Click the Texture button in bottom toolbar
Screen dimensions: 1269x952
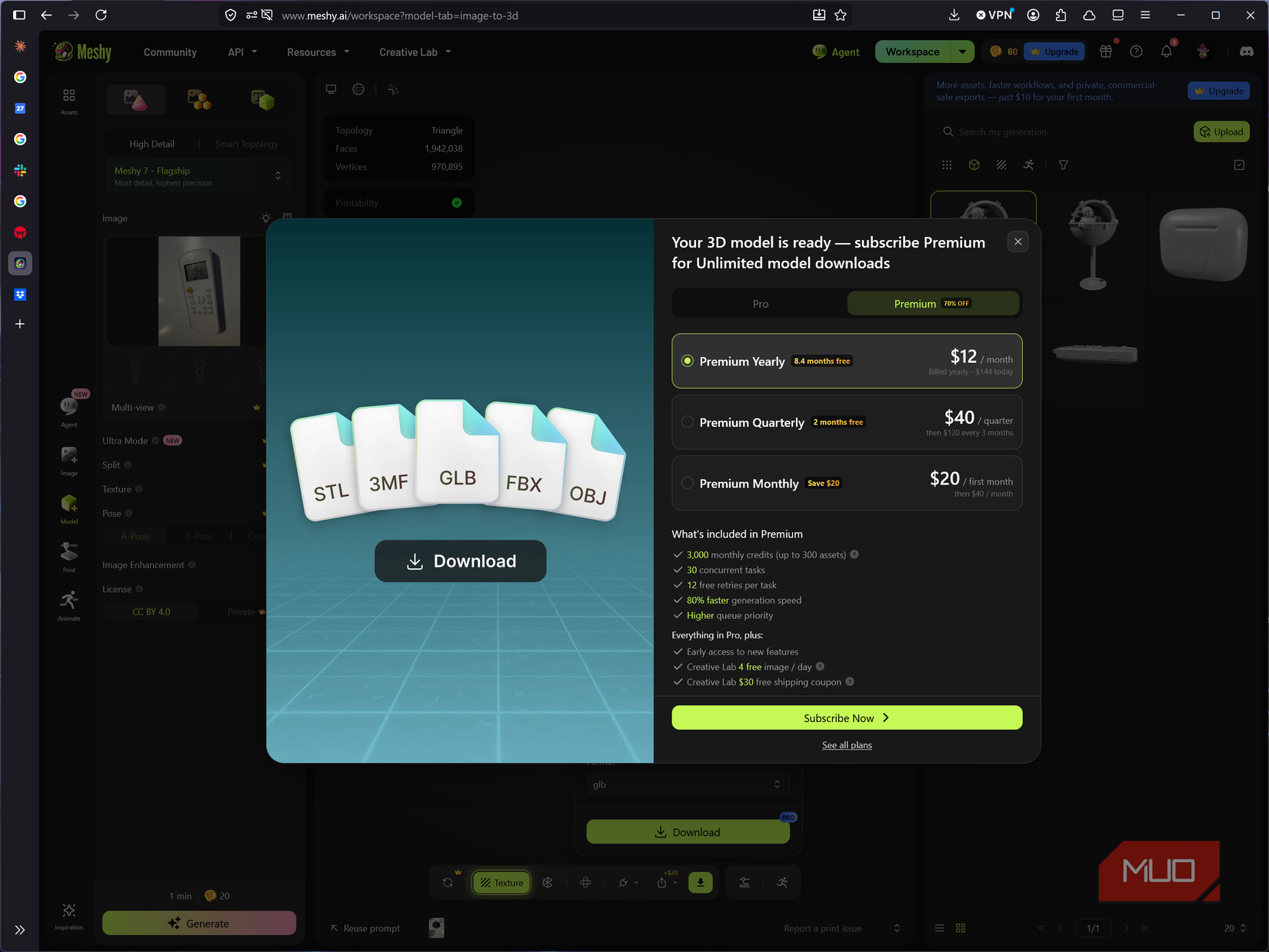501,883
